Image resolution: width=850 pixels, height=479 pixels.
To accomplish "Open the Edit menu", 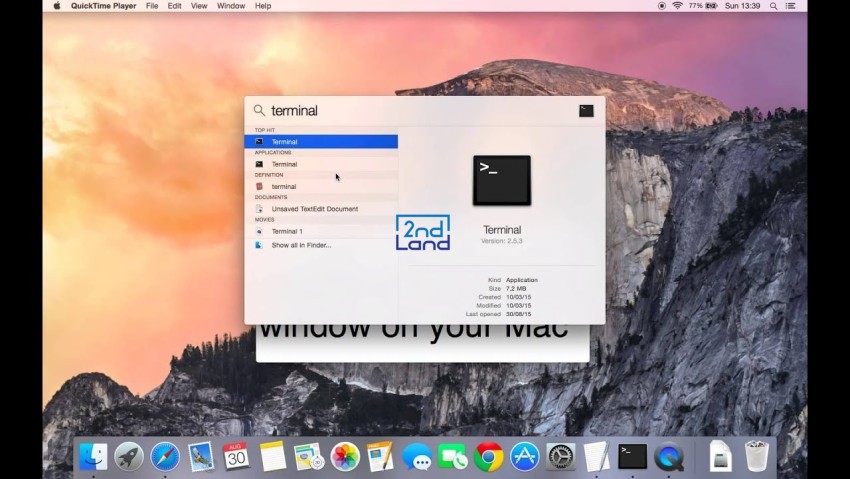I will tap(174, 6).
